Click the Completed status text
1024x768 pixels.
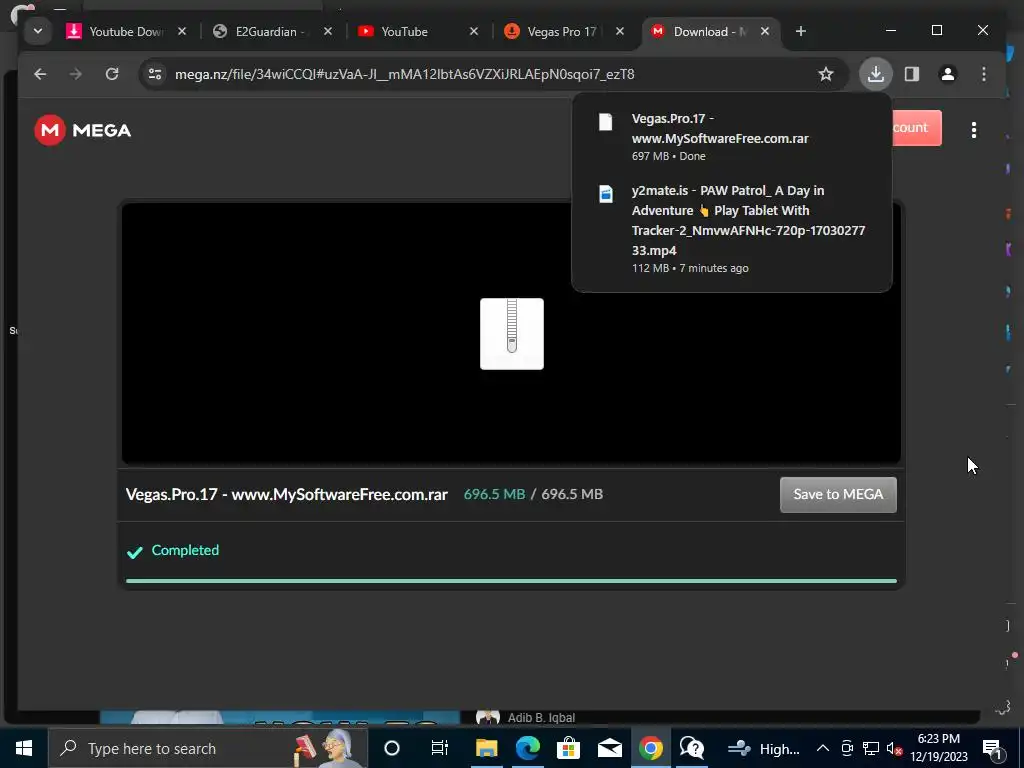[x=185, y=550]
